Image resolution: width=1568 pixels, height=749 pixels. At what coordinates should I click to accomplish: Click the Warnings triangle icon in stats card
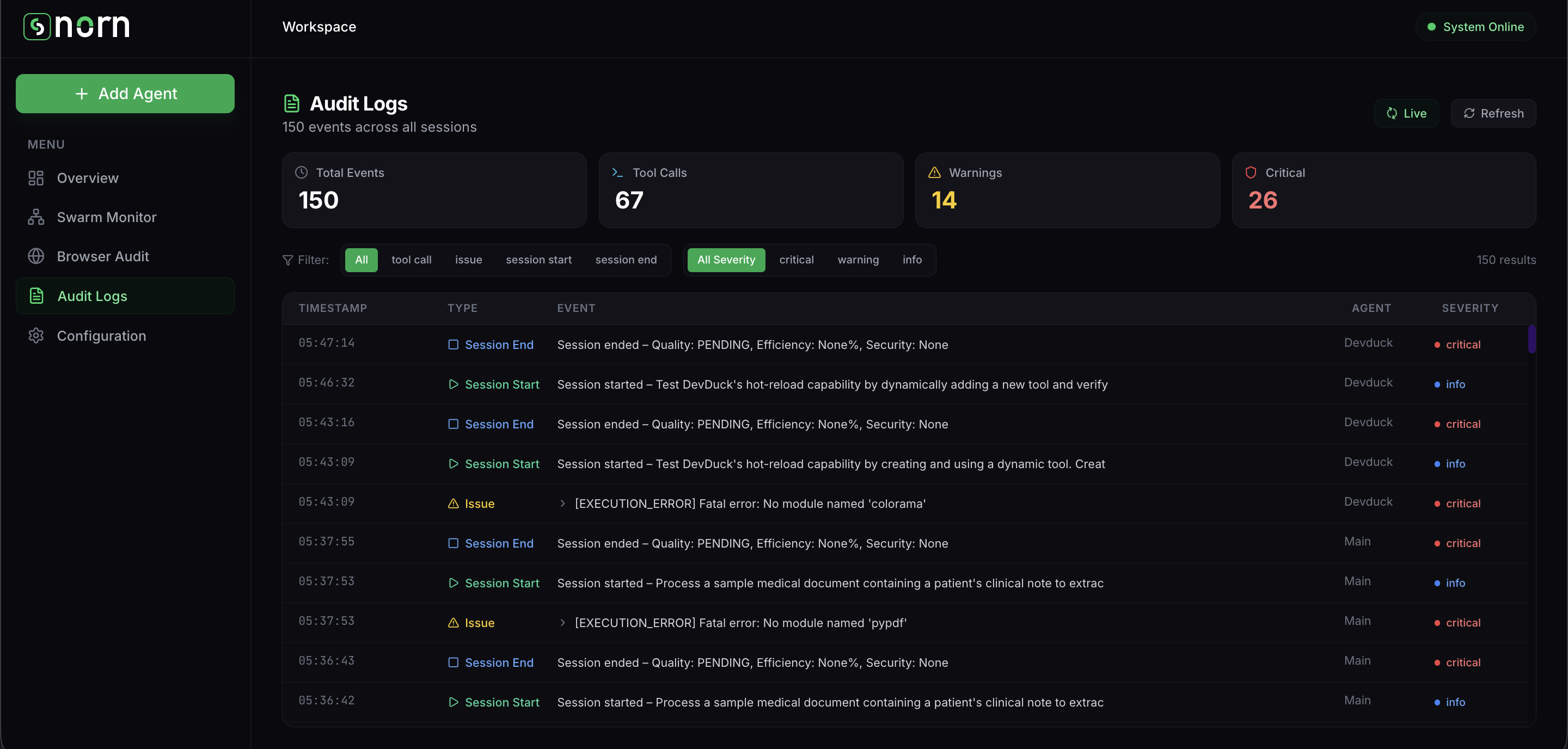point(934,173)
